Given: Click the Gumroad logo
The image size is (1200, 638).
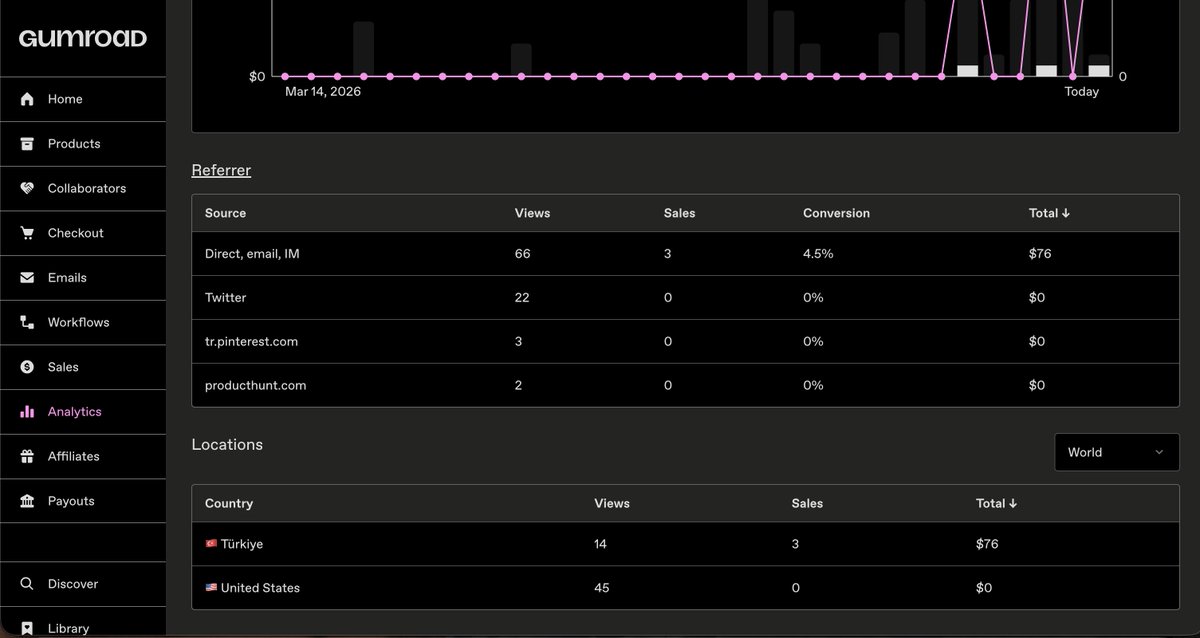Looking at the screenshot, I should pos(83,38).
